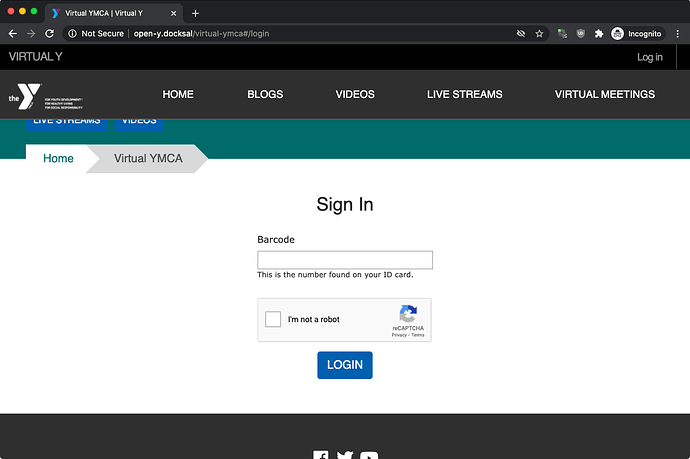Bookmark this page with the star icon
Image resolution: width=690 pixels, height=459 pixels.
pos(539,33)
